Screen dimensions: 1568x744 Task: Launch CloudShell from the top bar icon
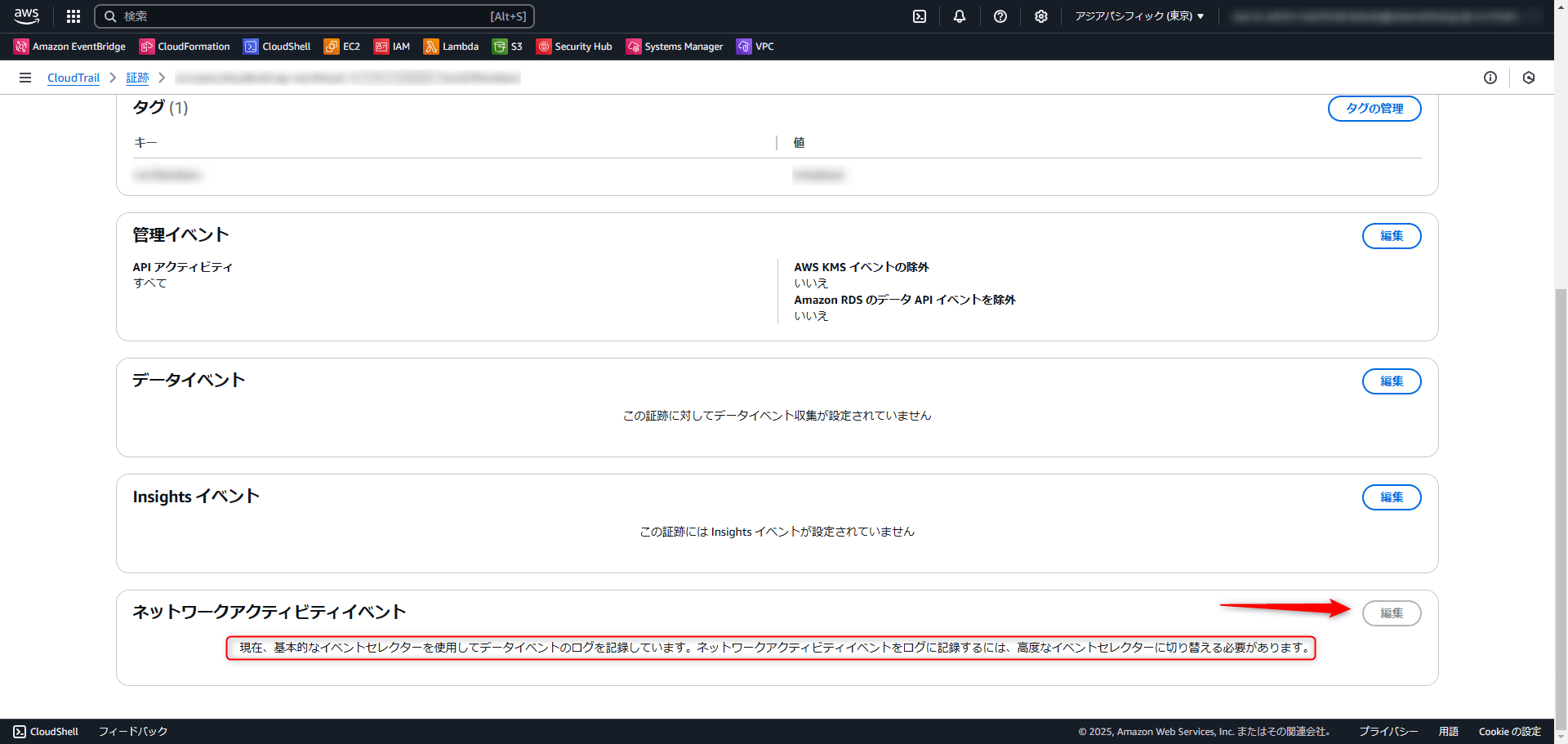click(x=920, y=16)
